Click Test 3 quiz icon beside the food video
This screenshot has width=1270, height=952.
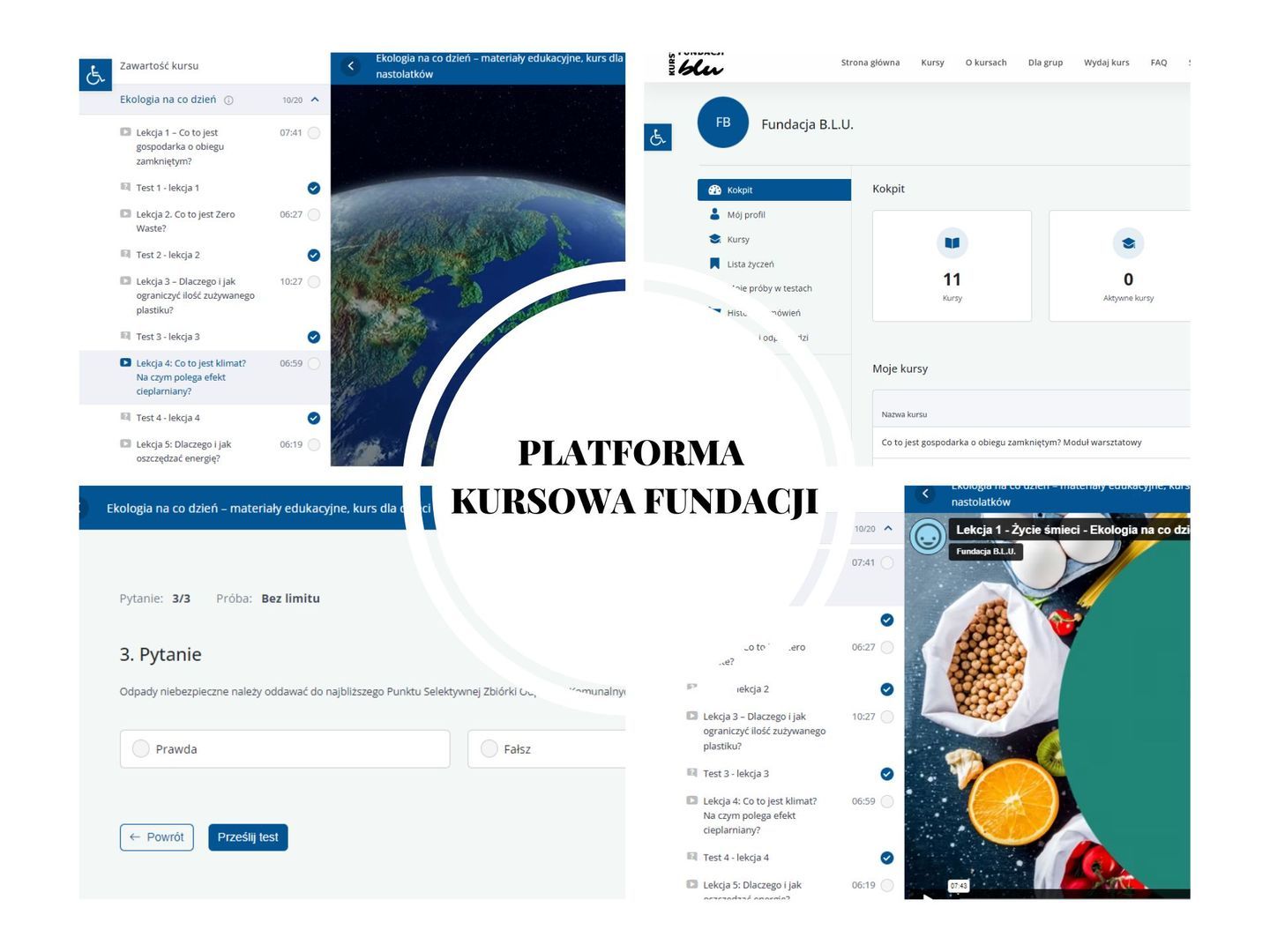[692, 773]
